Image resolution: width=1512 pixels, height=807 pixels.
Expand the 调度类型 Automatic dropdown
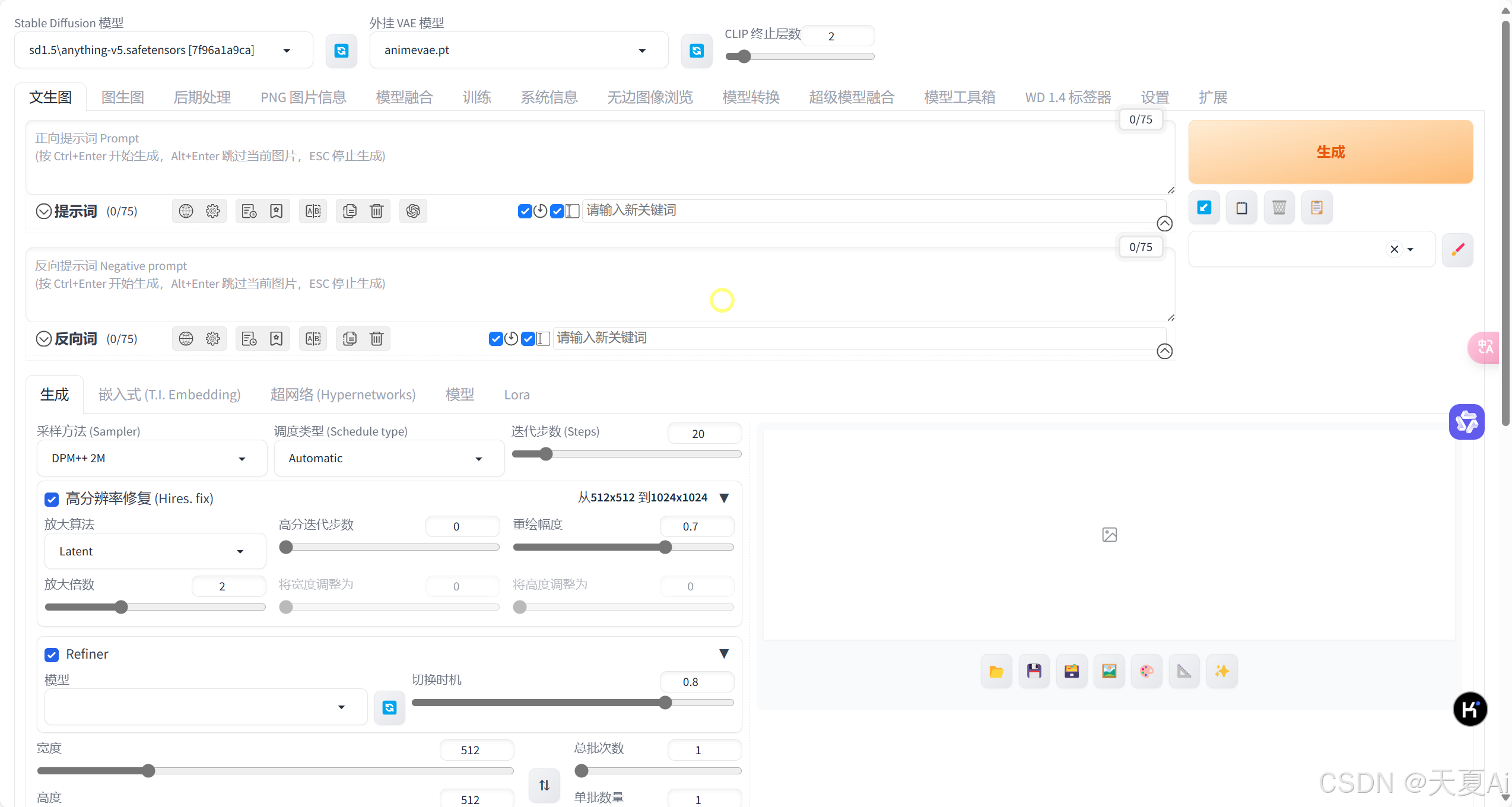(389, 459)
